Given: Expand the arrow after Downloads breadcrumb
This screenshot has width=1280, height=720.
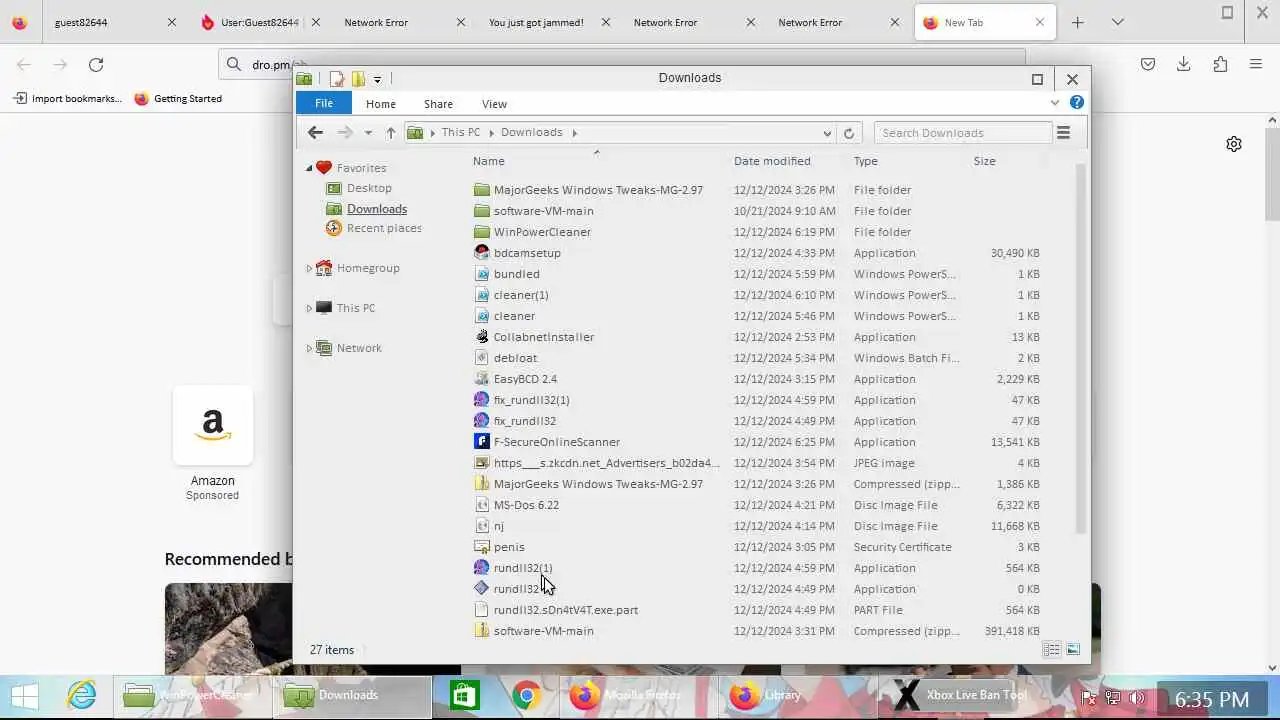Looking at the screenshot, I should pyautogui.click(x=575, y=132).
